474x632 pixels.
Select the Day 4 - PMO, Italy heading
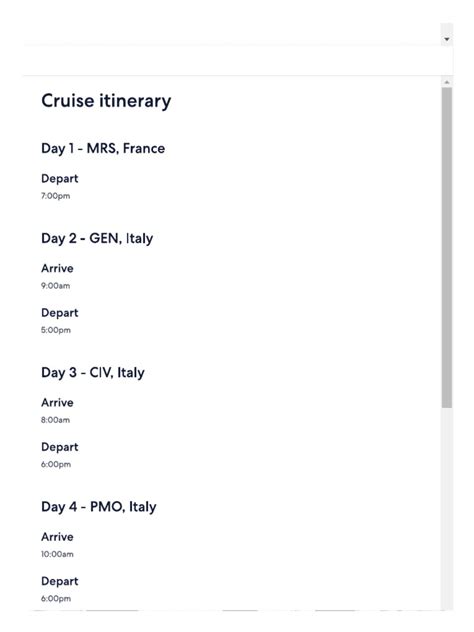pos(99,507)
